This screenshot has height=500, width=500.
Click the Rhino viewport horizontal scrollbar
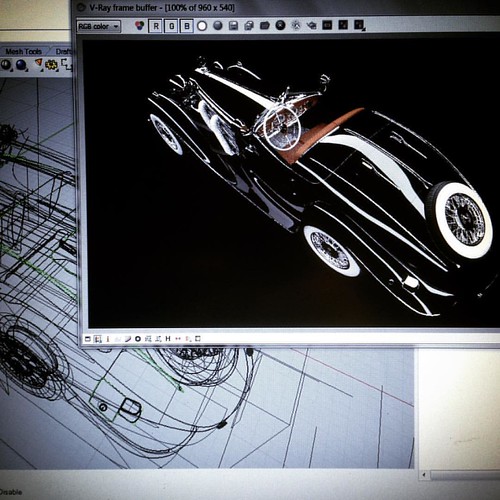tap(460, 474)
